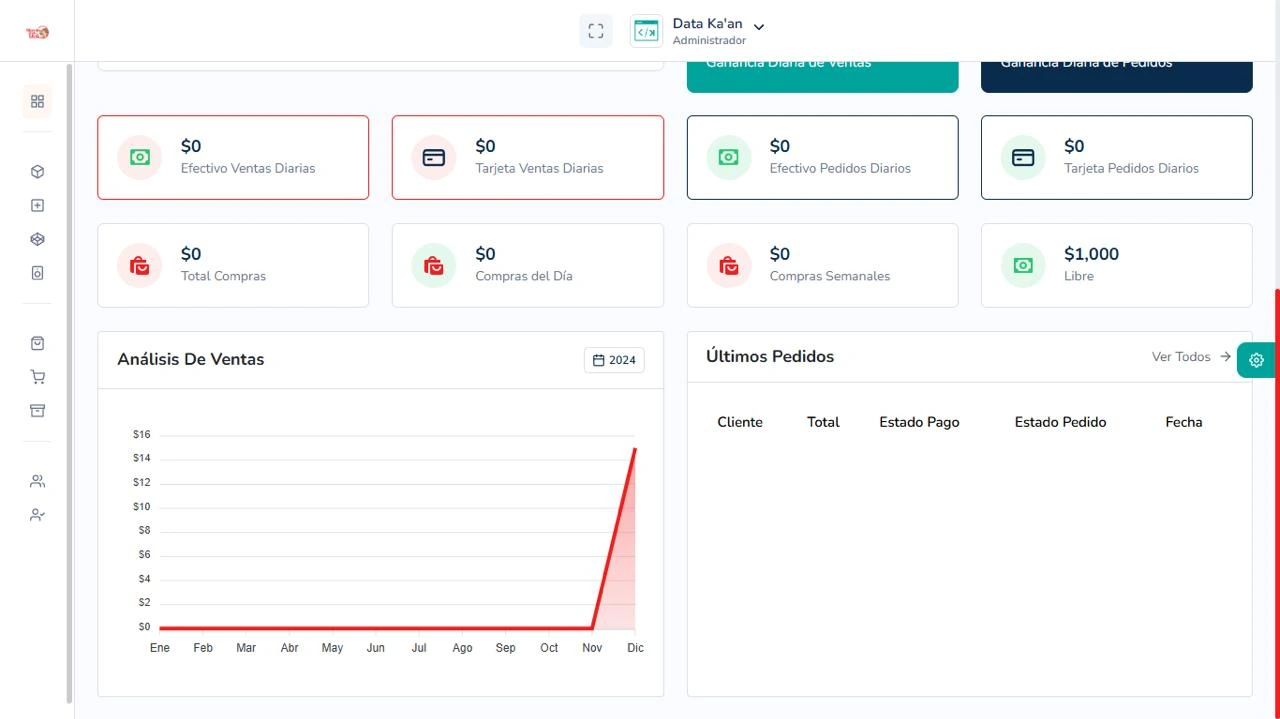
Task: Click the Ver Todos link
Action: click(1190, 357)
